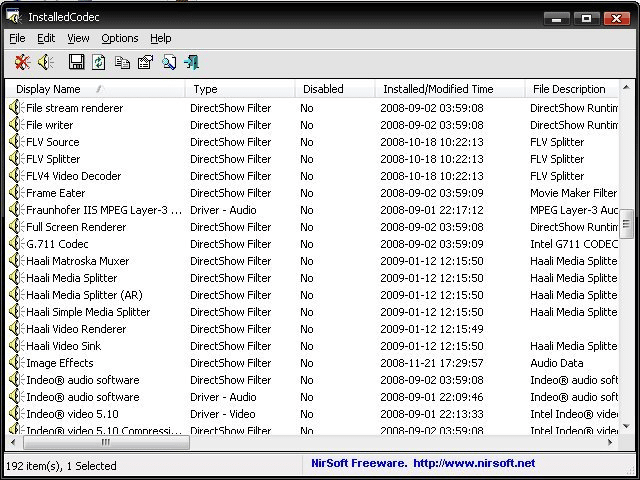Click the Copy Selected Items icon
Image resolution: width=640 pixels, height=480 pixels.
122,62
